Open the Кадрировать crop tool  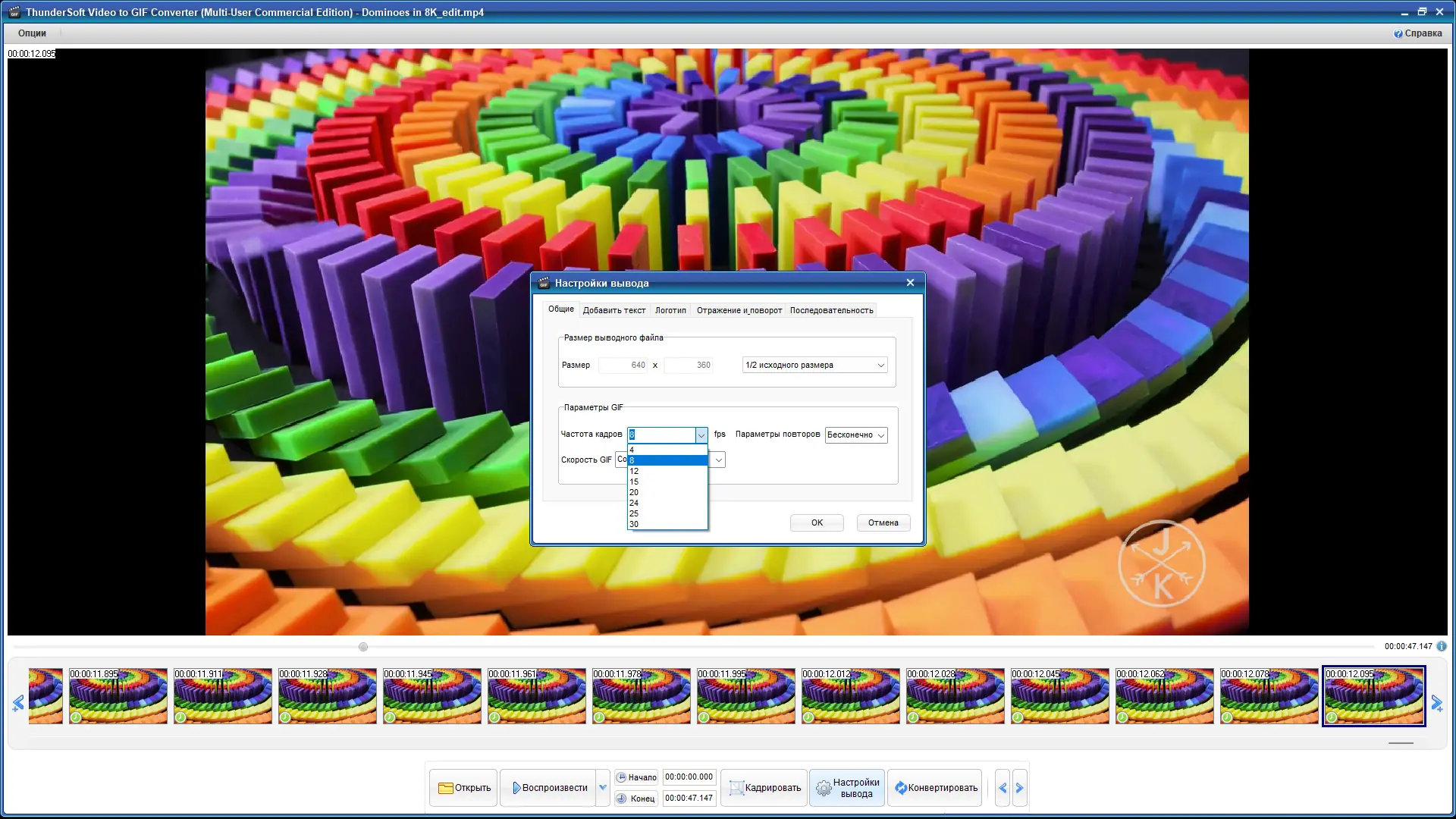[764, 787]
